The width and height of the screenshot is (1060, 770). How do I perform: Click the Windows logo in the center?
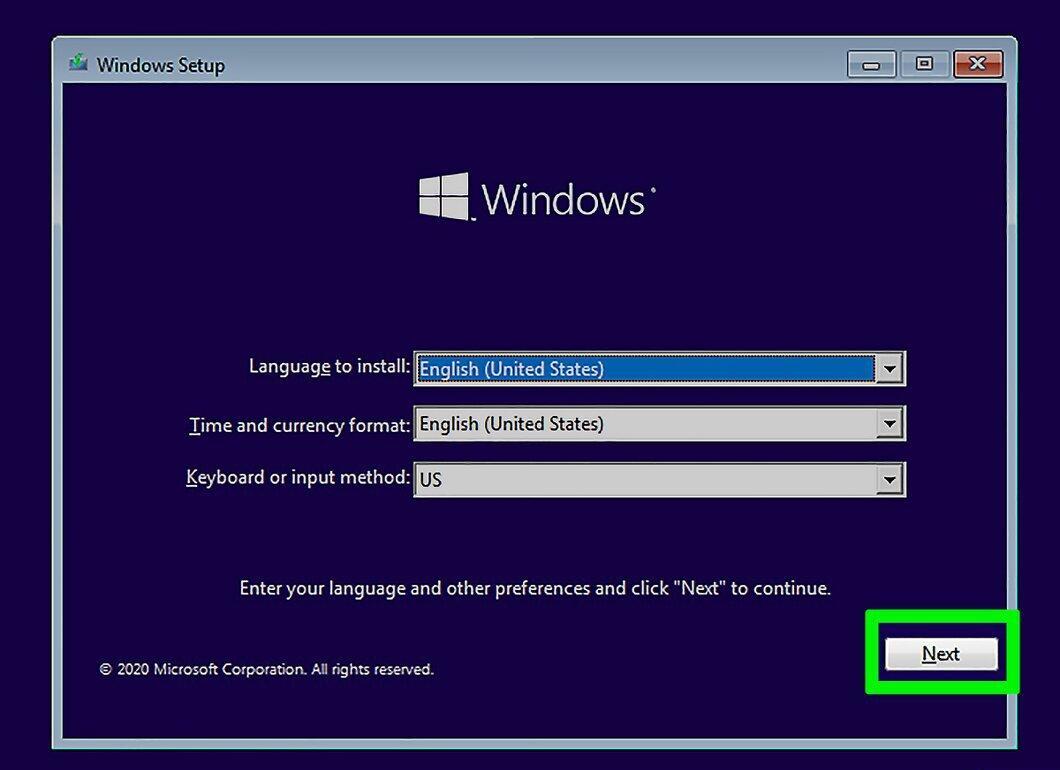pyautogui.click(x=444, y=197)
